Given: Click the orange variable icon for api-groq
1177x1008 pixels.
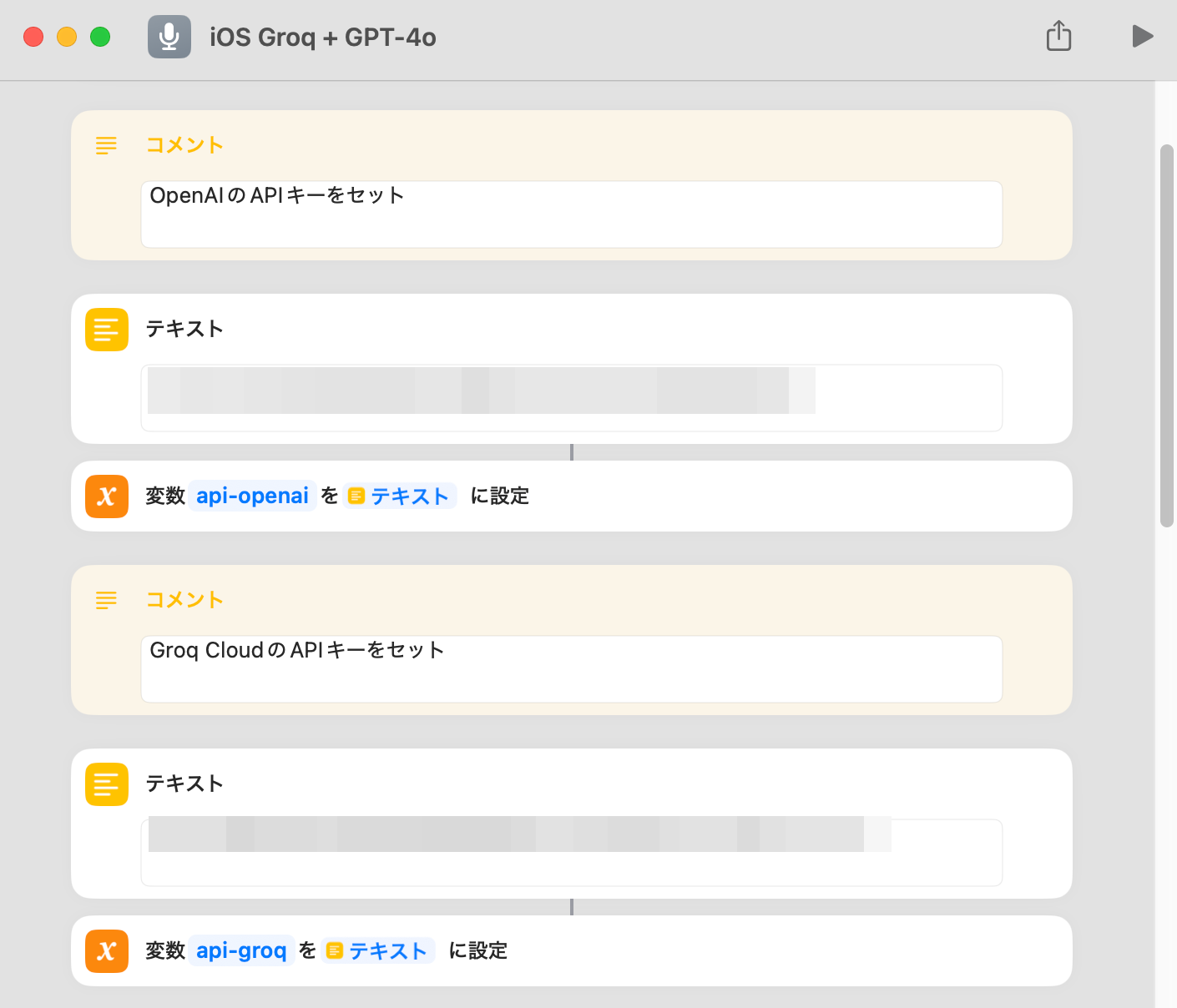Looking at the screenshot, I should pos(107,951).
